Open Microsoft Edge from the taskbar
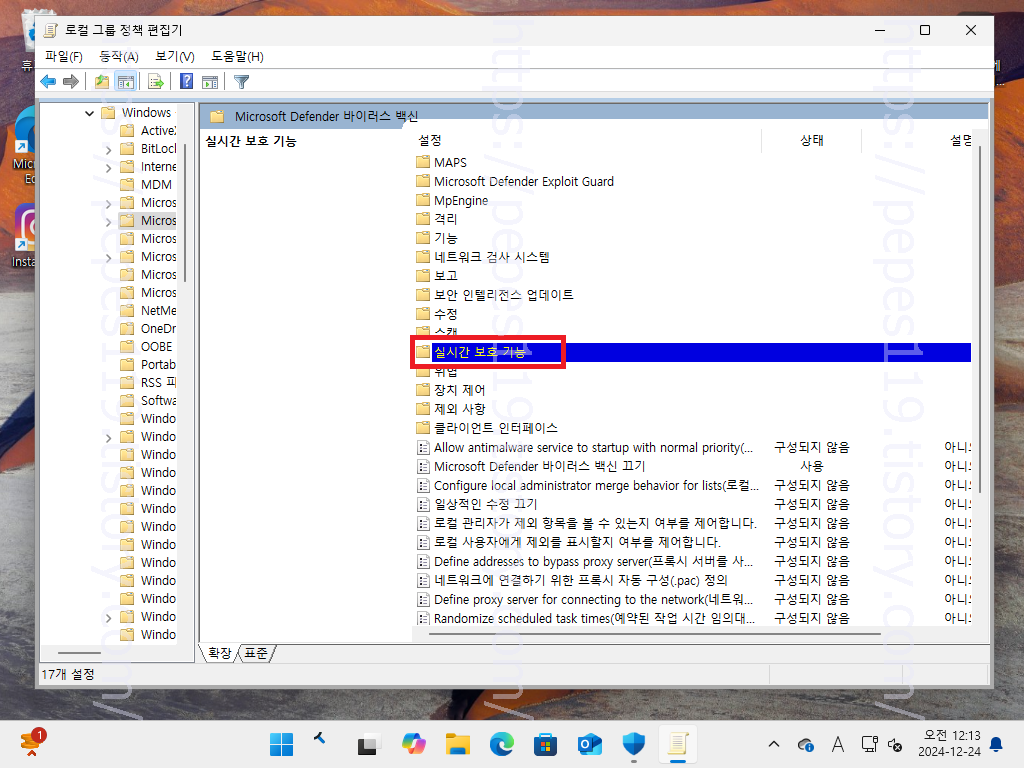Screen dimensions: 1024x768 (x=502, y=744)
